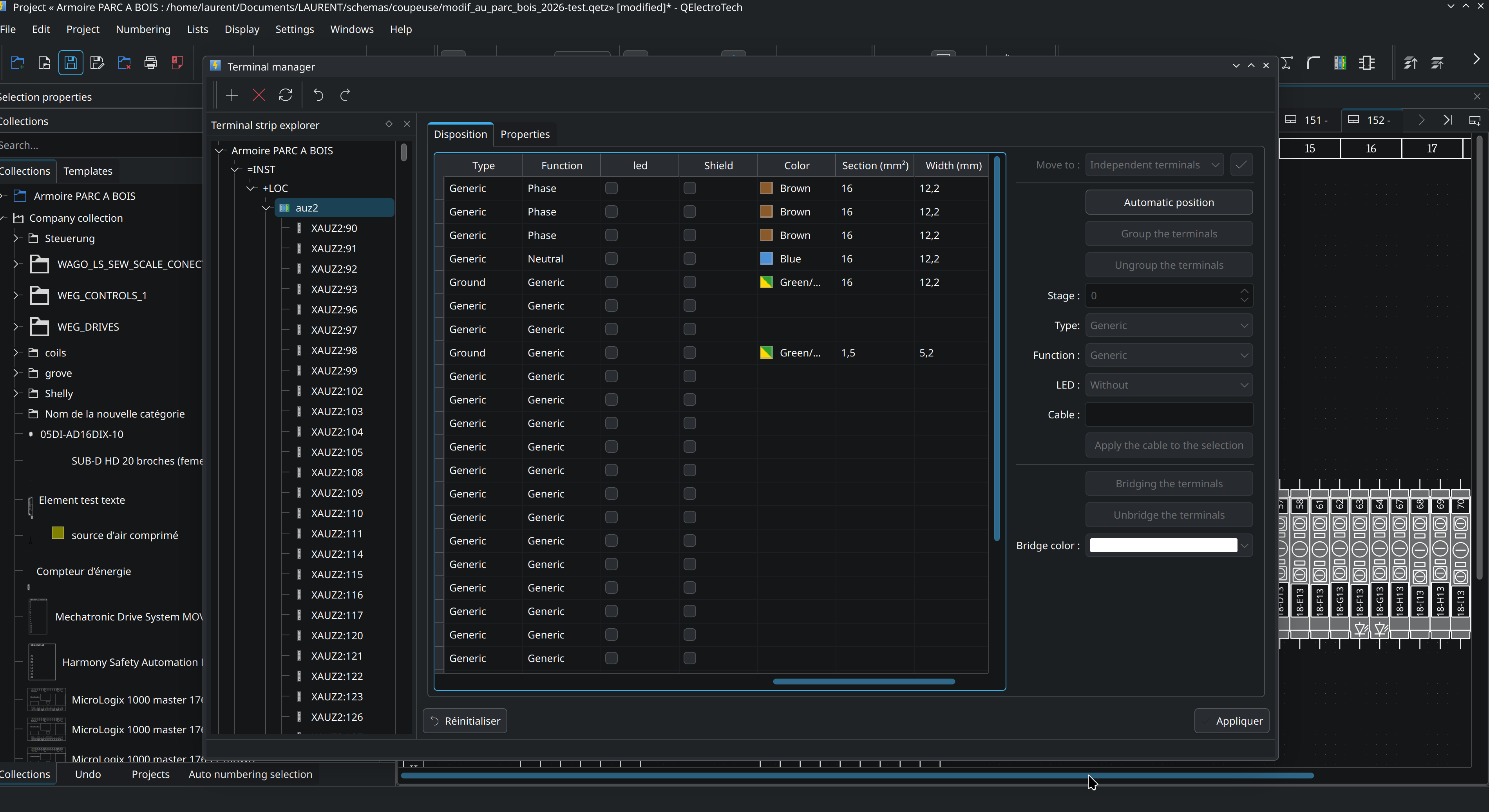Screen dimensions: 1489x812
Task: Click the new project folder icon
Action: point(18,62)
